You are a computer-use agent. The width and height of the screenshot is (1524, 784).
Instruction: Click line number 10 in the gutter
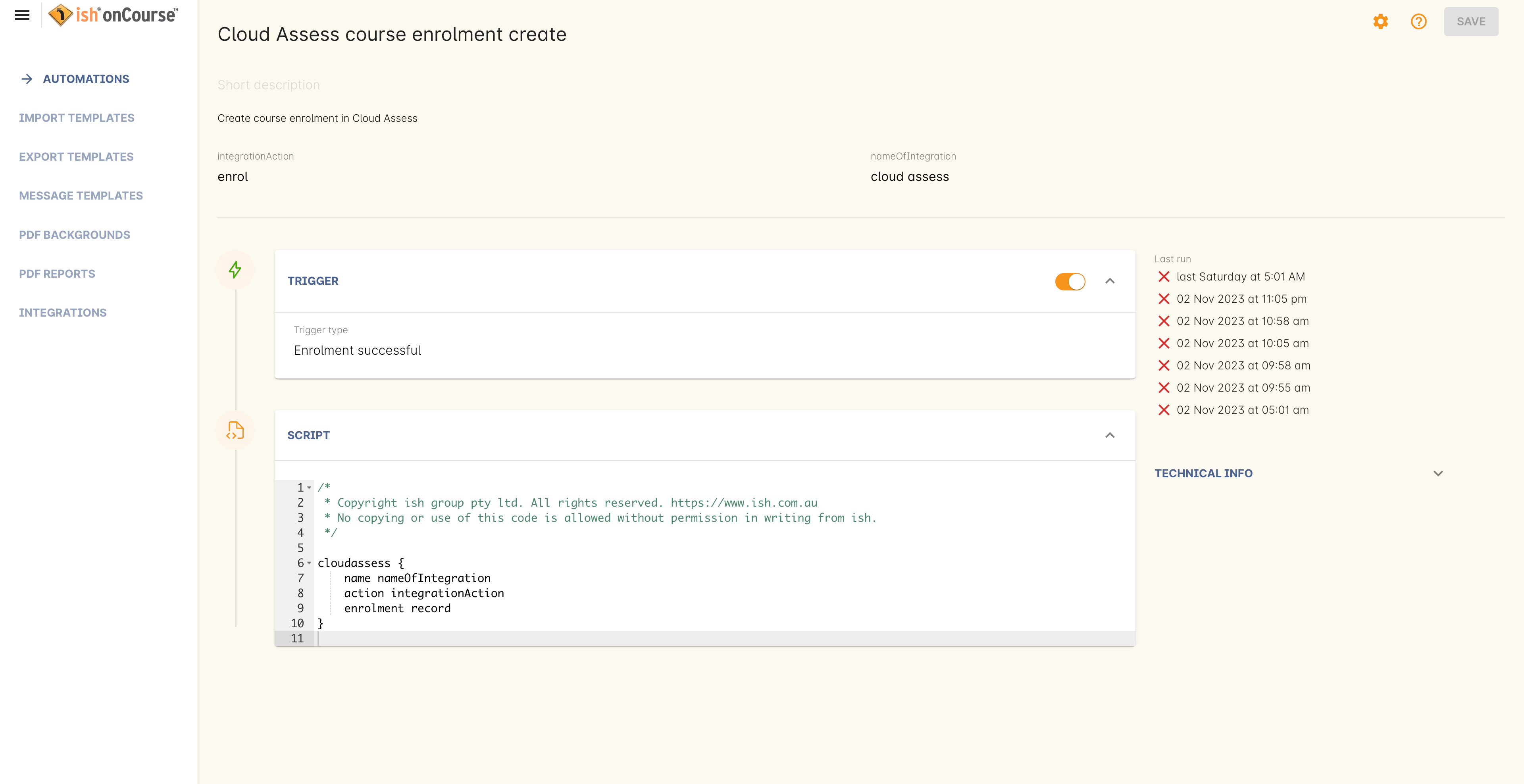coord(297,624)
